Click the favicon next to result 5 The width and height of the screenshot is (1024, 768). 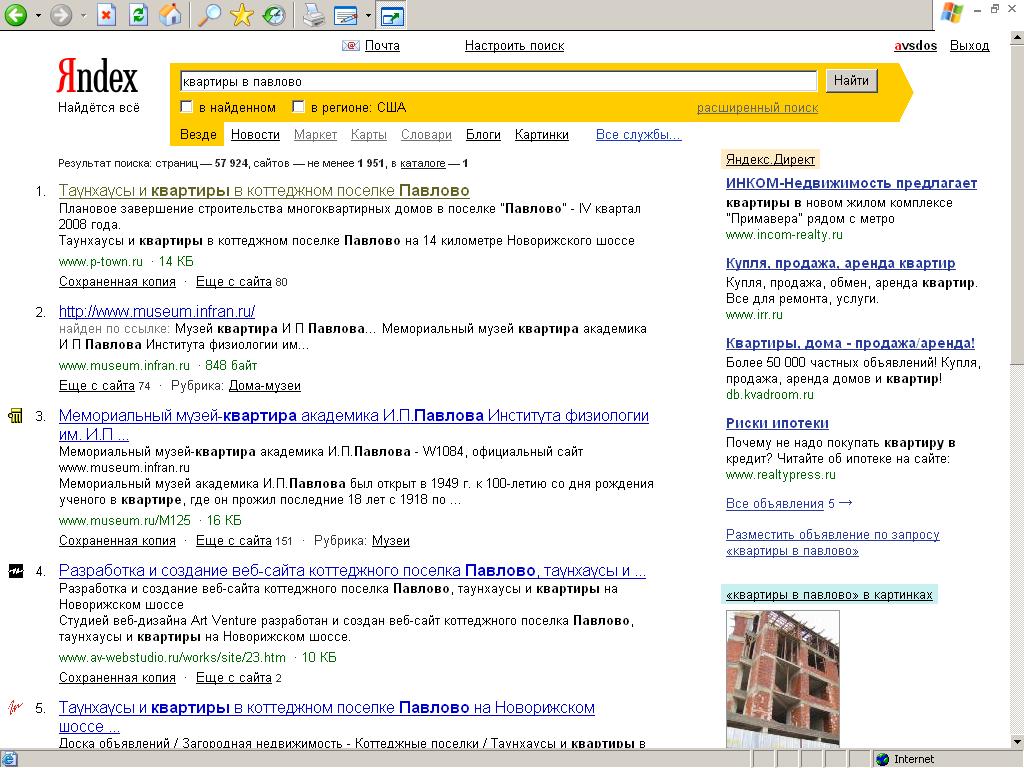point(16,707)
